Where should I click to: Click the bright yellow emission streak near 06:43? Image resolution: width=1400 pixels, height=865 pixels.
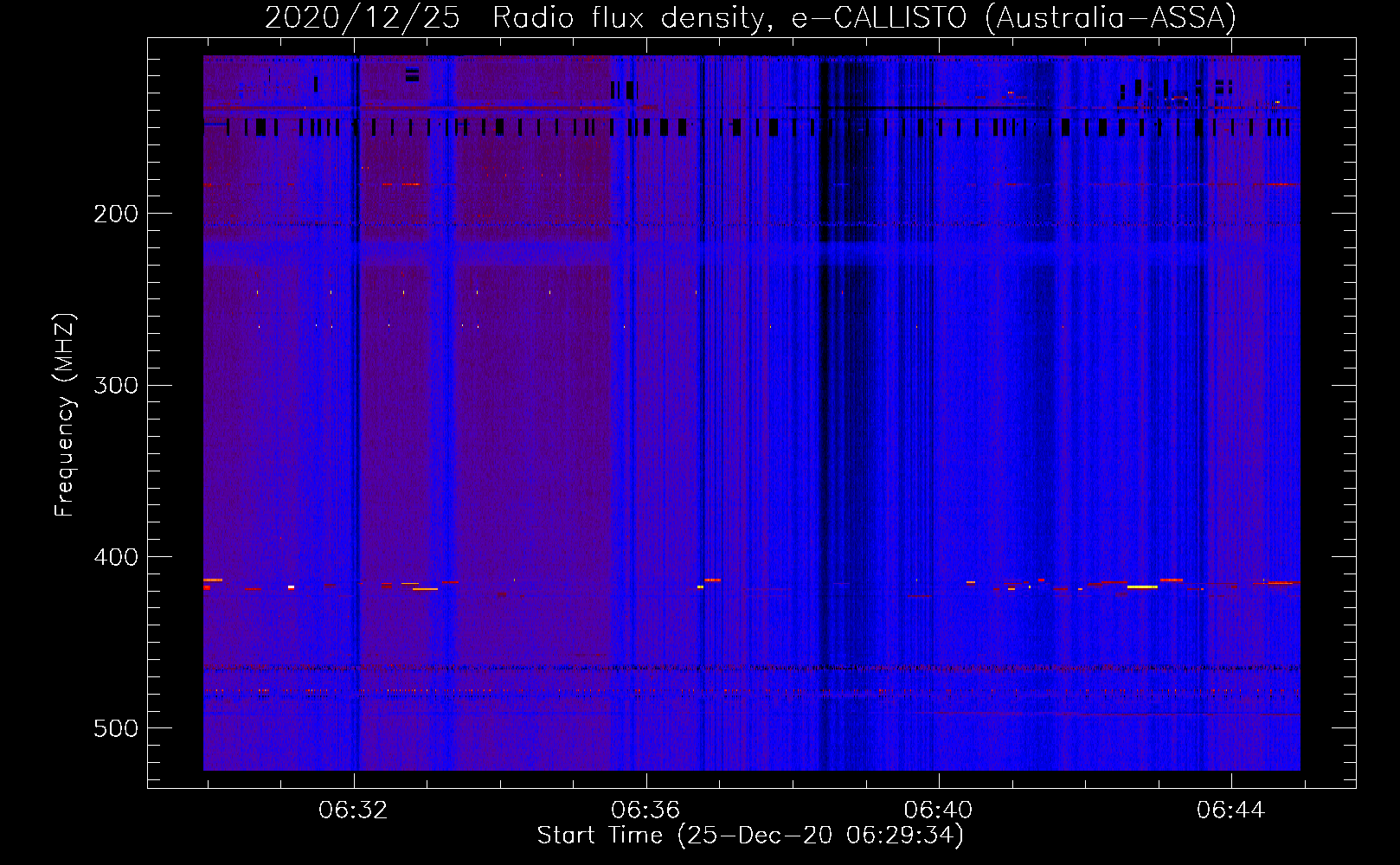(1142, 586)
